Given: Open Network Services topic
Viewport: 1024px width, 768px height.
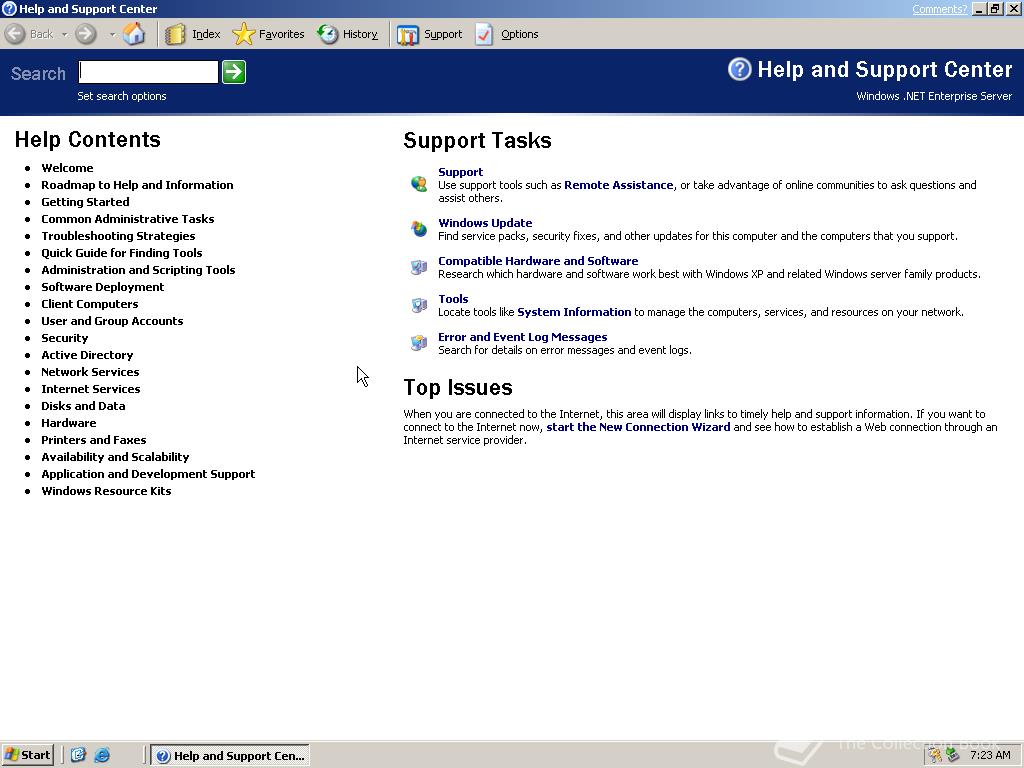Looking at the screenshot, I should pyautogui.click(x=90, y=372).
